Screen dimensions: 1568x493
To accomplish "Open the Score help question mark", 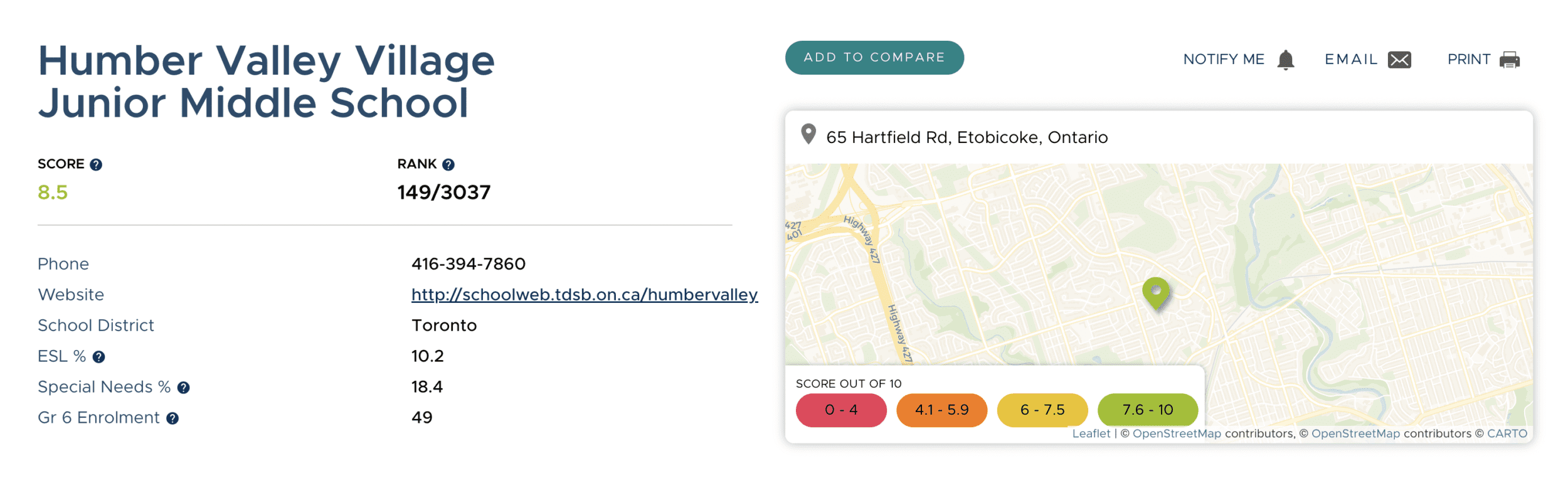I will 96,164.
